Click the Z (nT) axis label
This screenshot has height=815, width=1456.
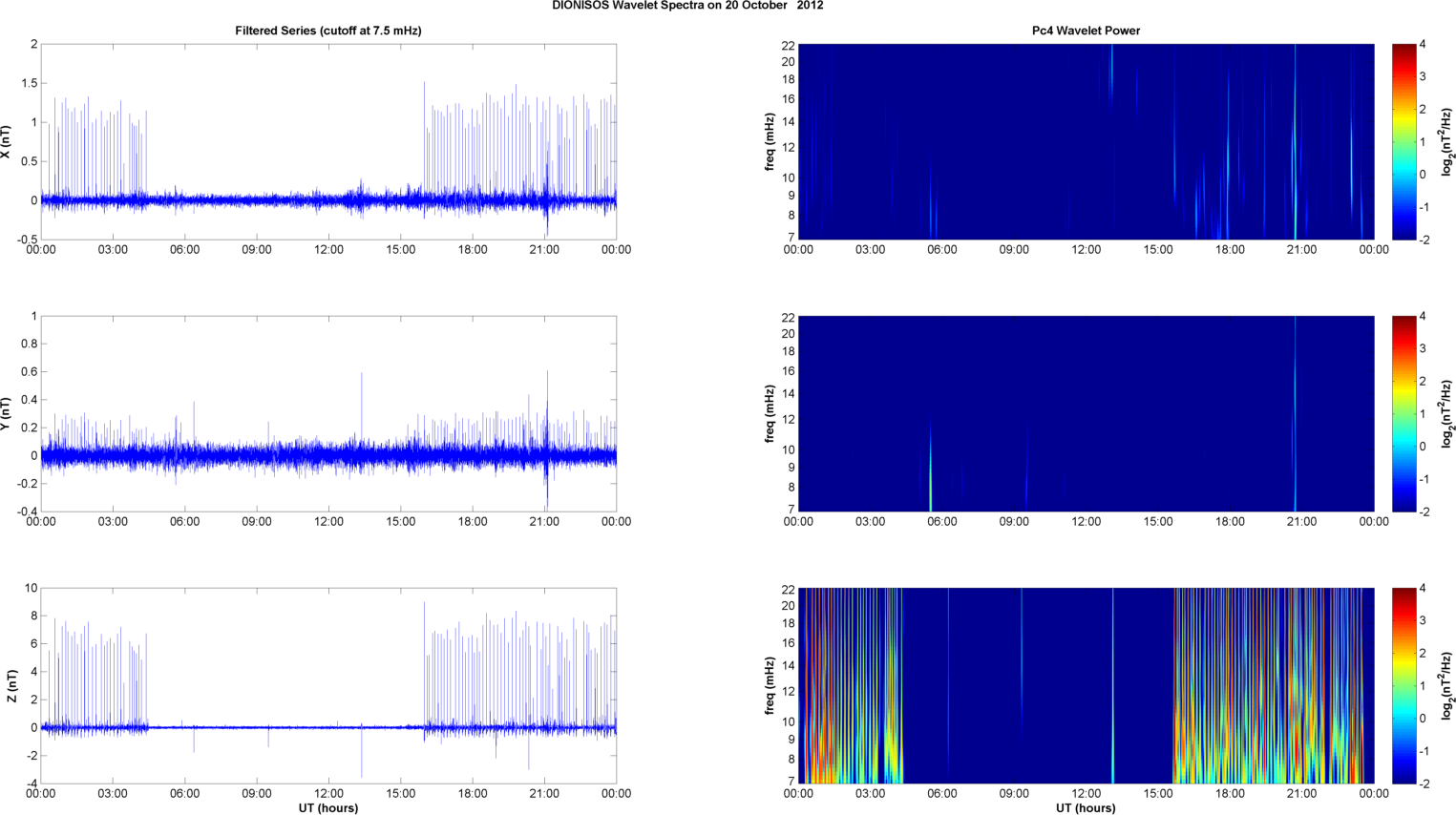point(11,685)
